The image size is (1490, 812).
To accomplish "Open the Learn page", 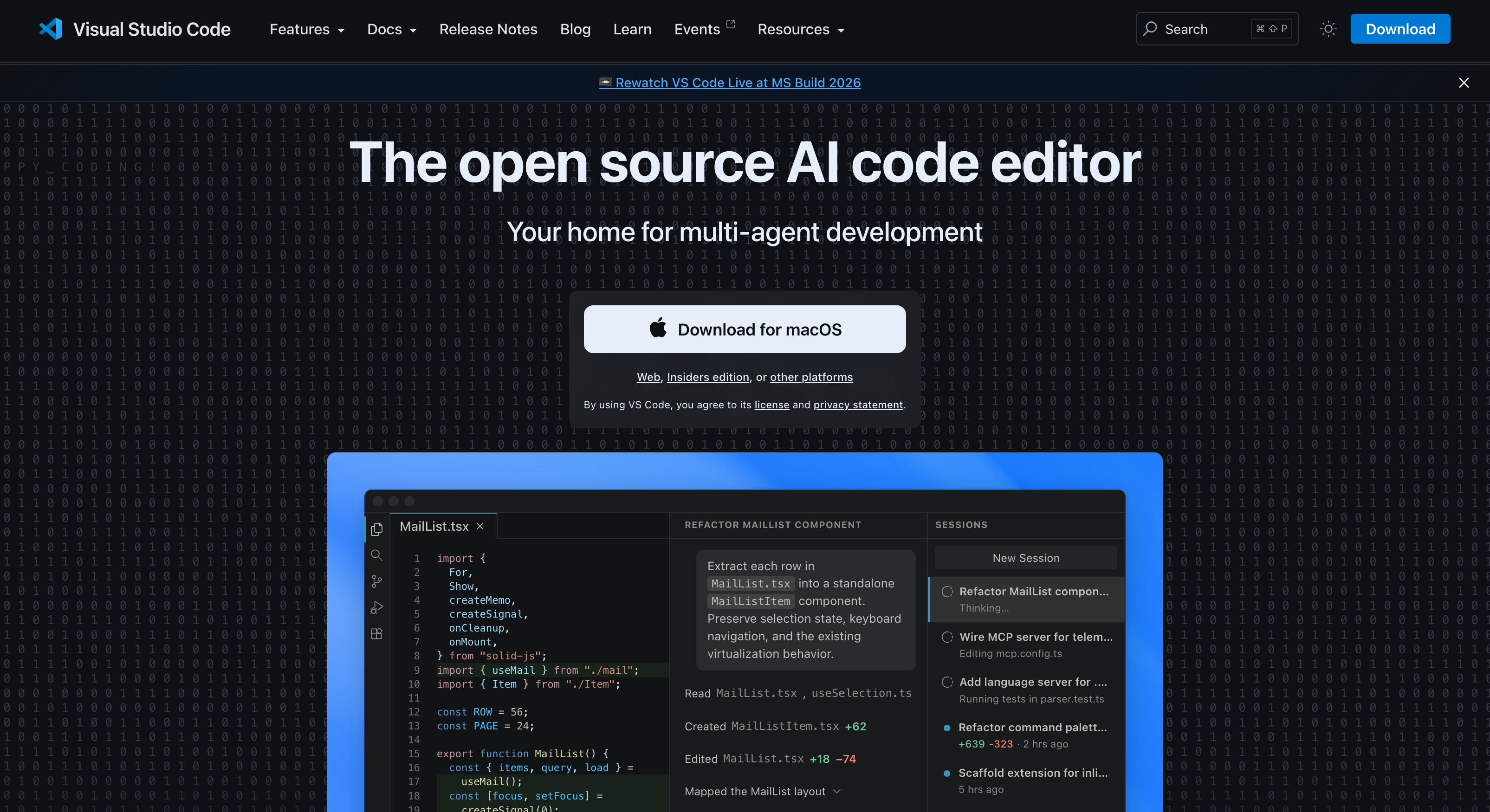I will click(632, 29).
